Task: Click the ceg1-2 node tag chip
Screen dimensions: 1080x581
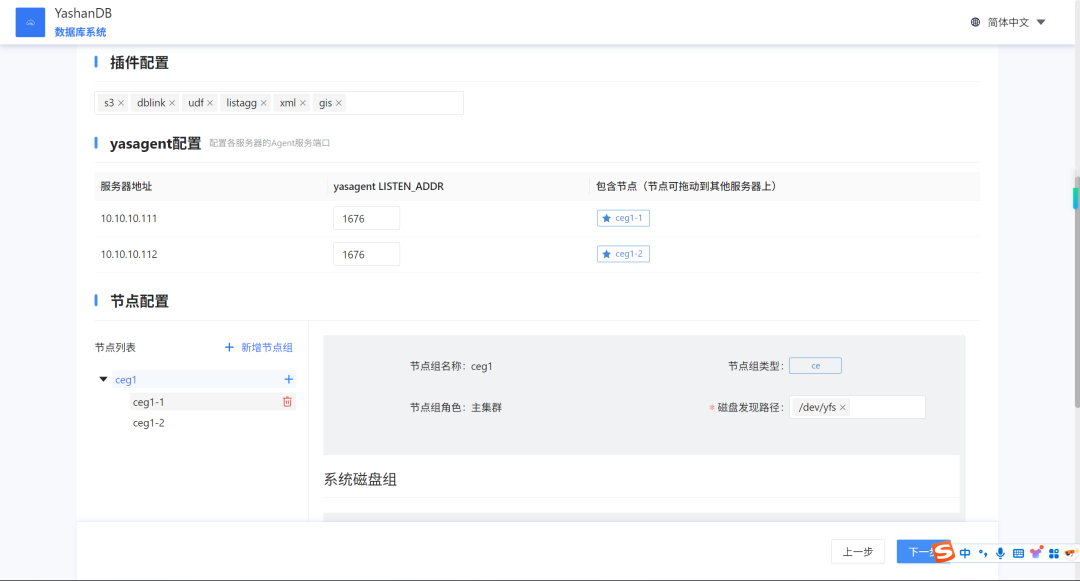Action: 623,254
